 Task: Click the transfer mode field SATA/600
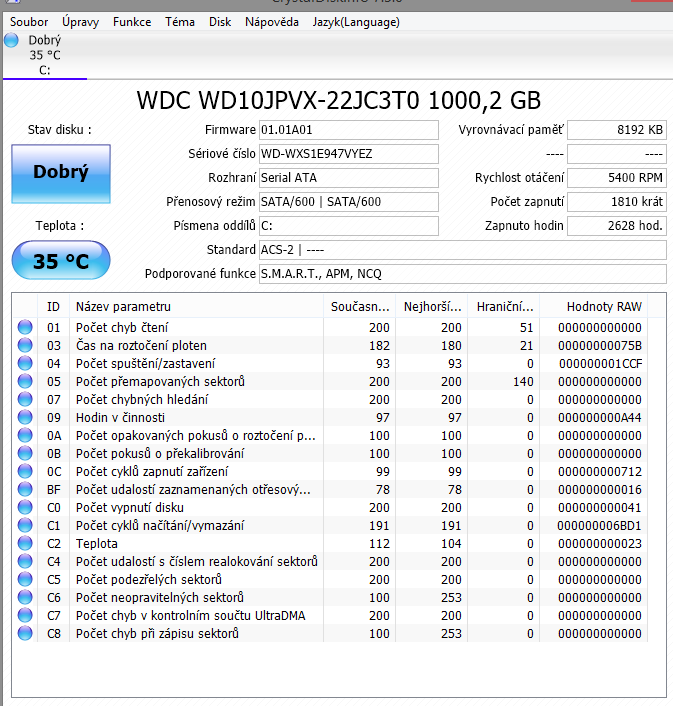(x=349, y=202)
